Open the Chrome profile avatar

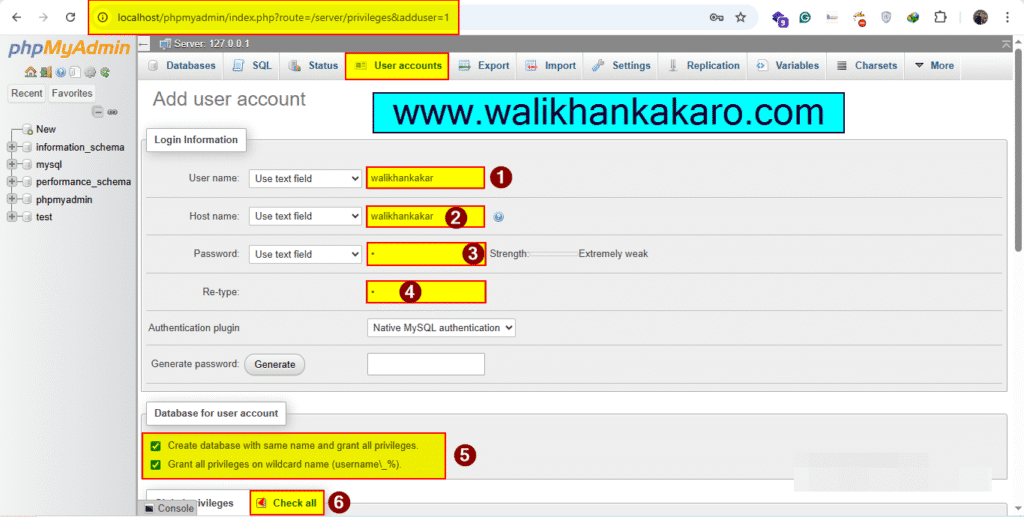[x=980, y=18]
